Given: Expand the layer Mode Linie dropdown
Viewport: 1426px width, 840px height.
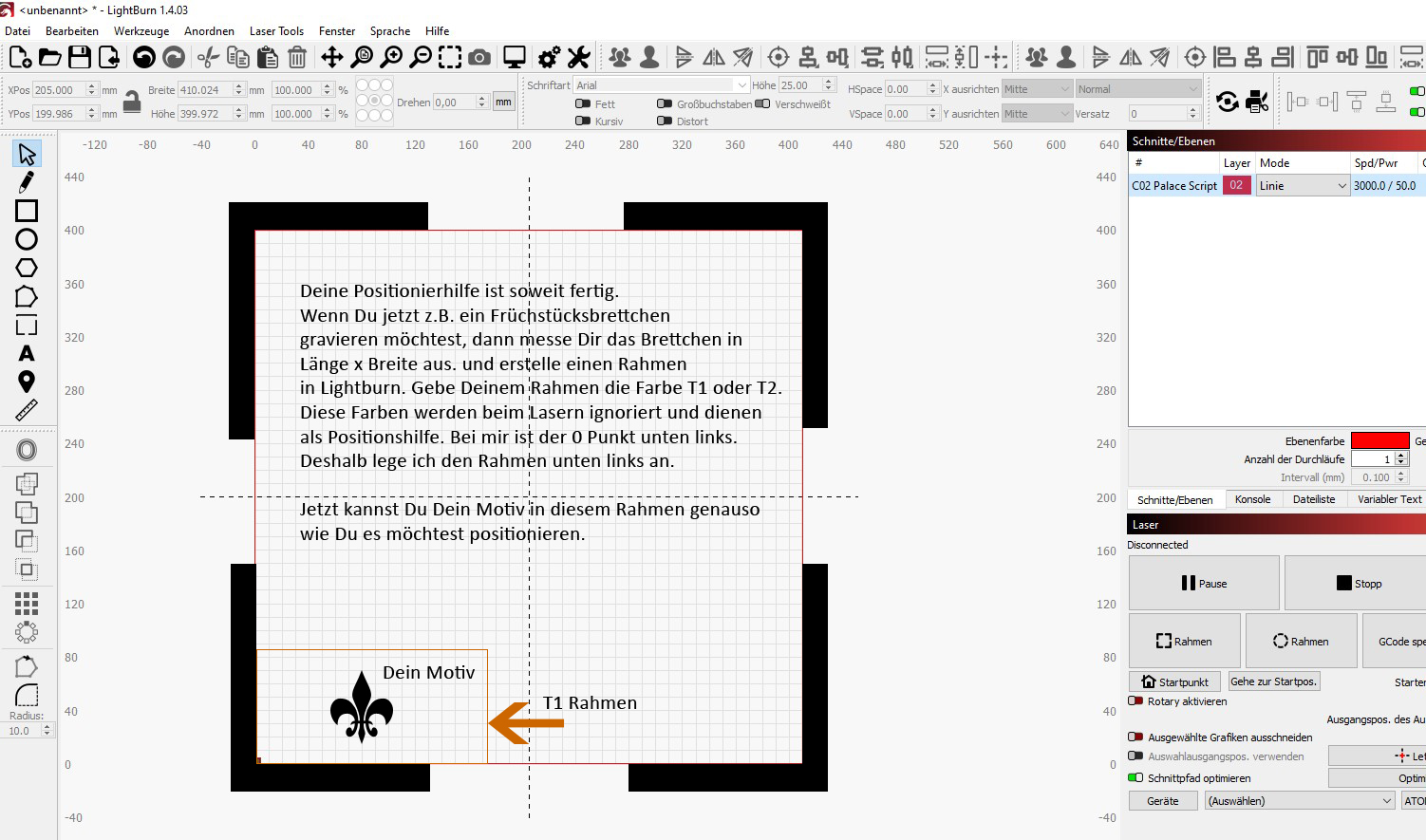Looking at the screenshot, I should (x=1302, y=186).
